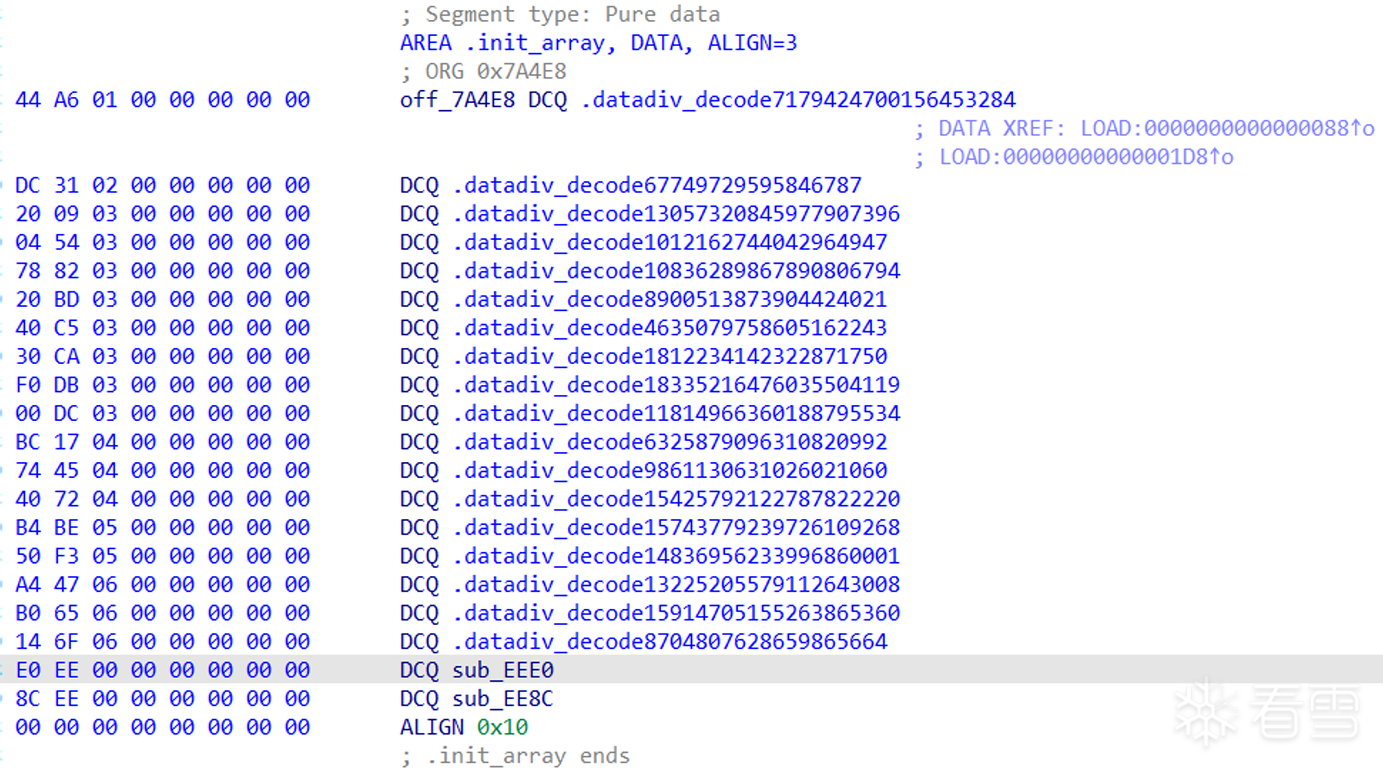The image size is (1383, 773).
Task: Click the "; .init_array ends" comment
Action: pos(515,756)
